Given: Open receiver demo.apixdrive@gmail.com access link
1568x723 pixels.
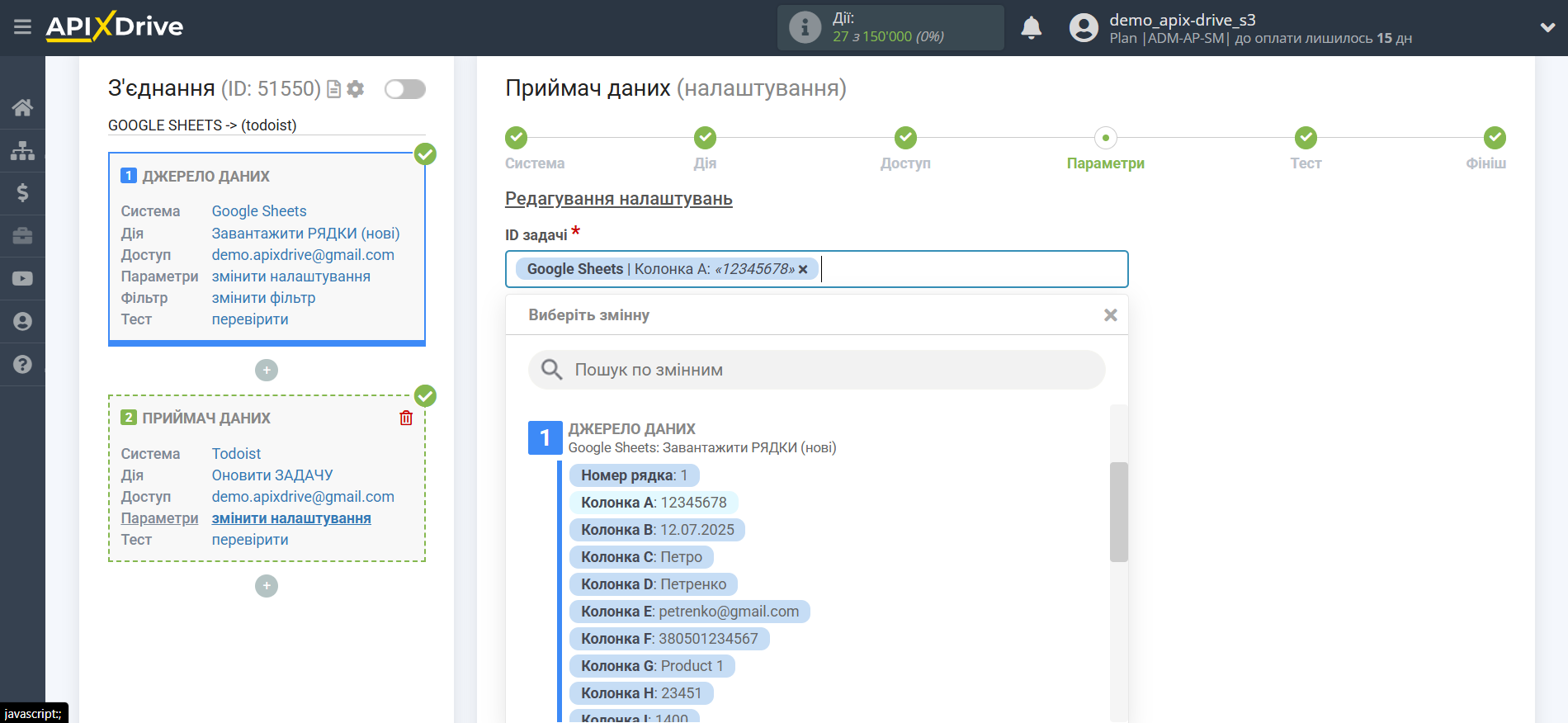Looking at the screenshot, I should tap(303, 497).
